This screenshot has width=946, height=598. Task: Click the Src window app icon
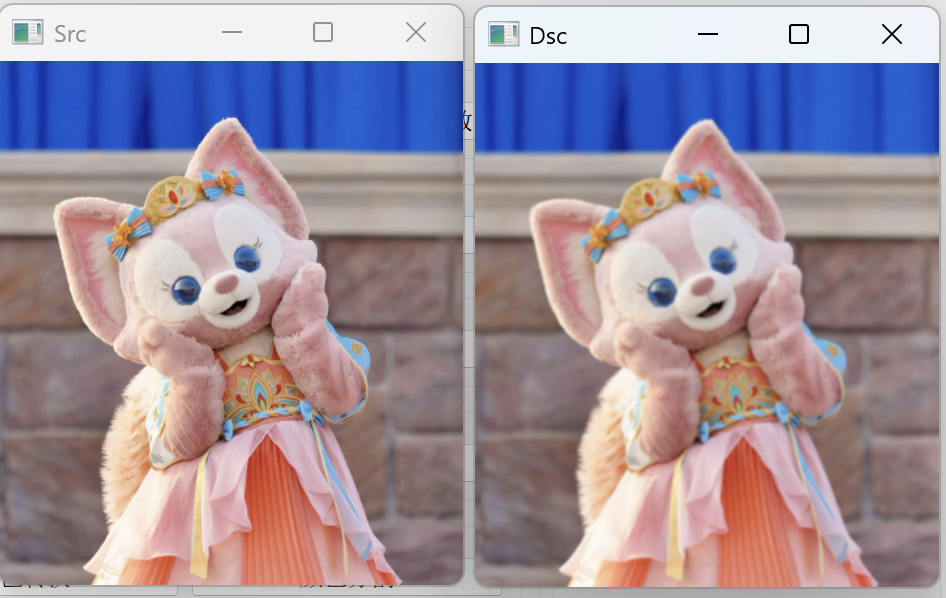pos(28,33)
